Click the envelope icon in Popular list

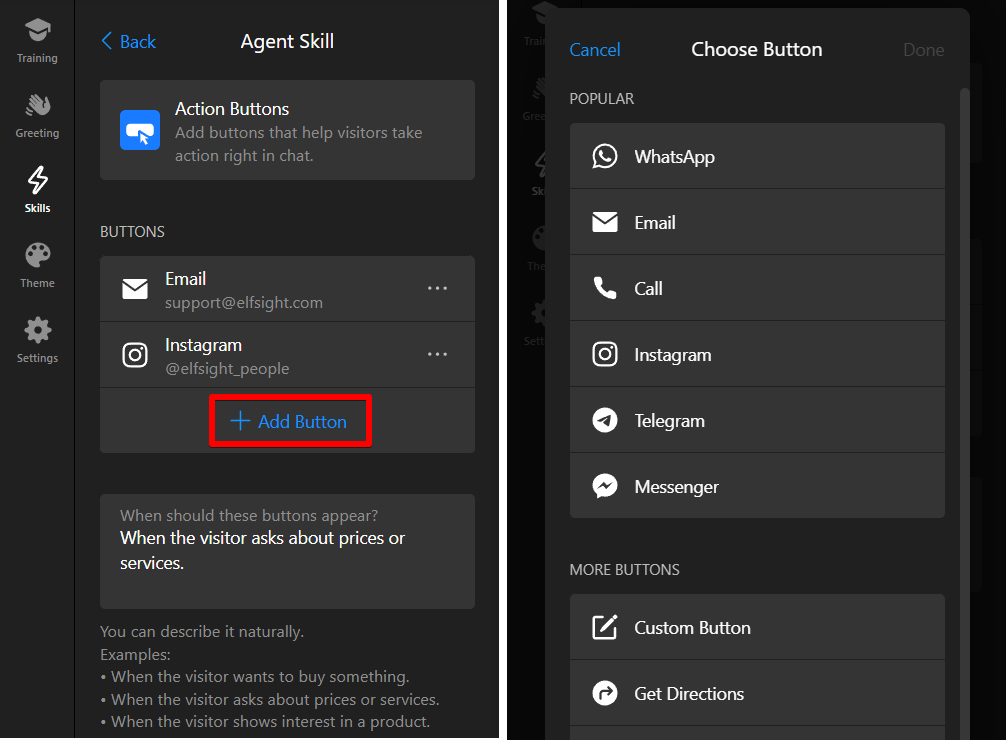coord(605,222)
